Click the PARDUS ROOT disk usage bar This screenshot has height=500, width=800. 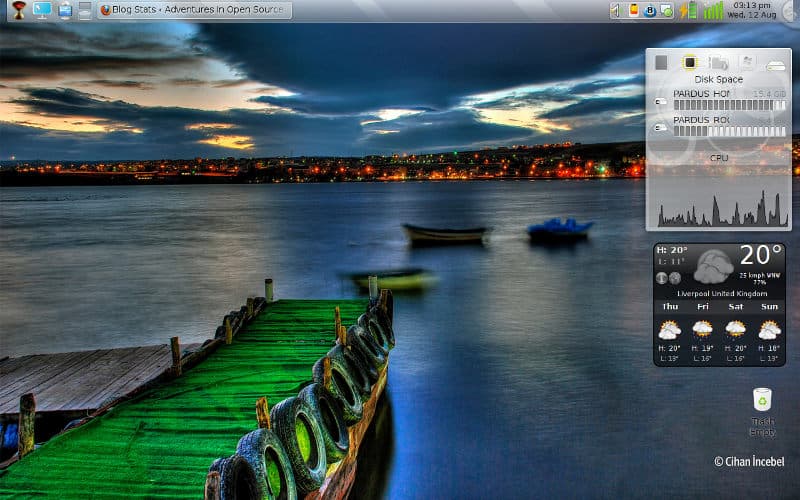click(729, 131)
